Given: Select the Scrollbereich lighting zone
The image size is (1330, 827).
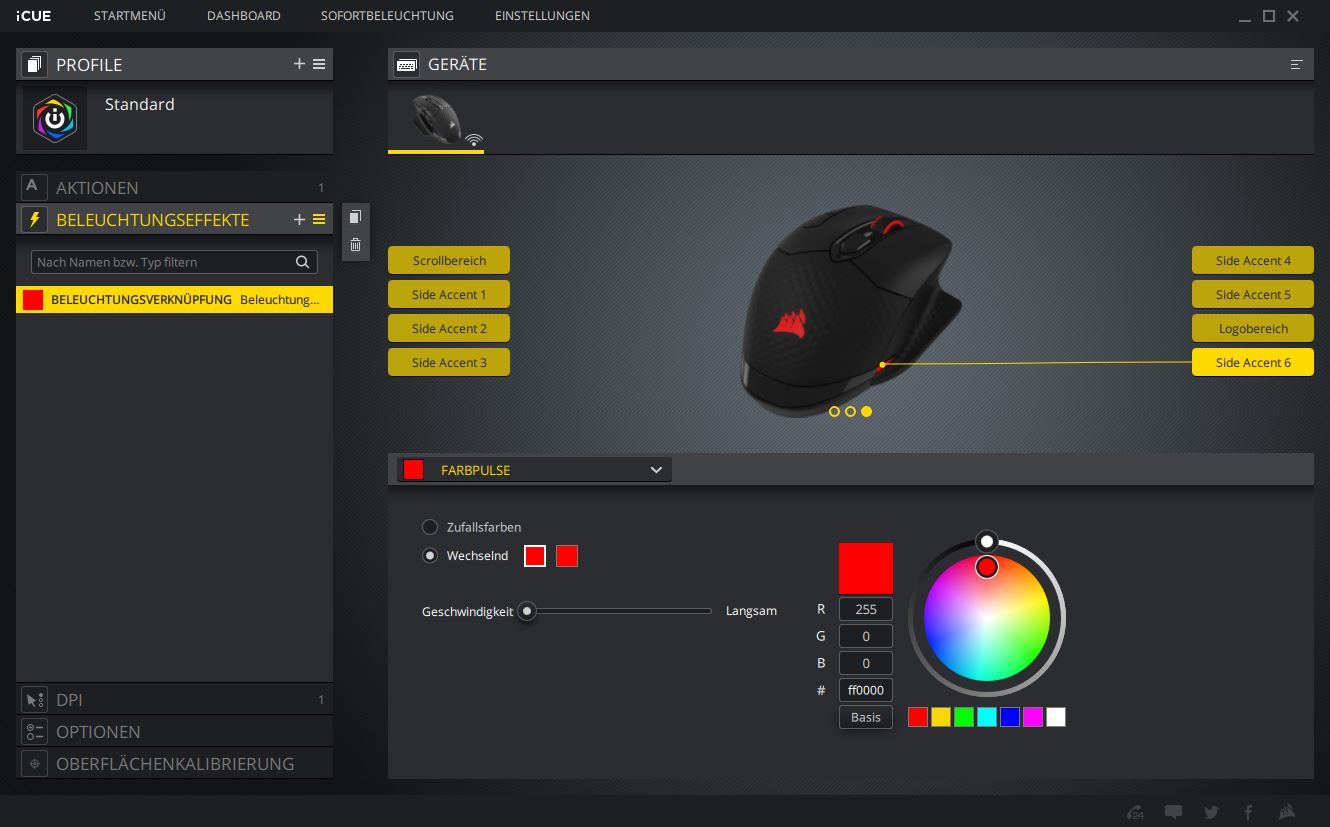Looking at the screenshot, I should click(449, 260).
